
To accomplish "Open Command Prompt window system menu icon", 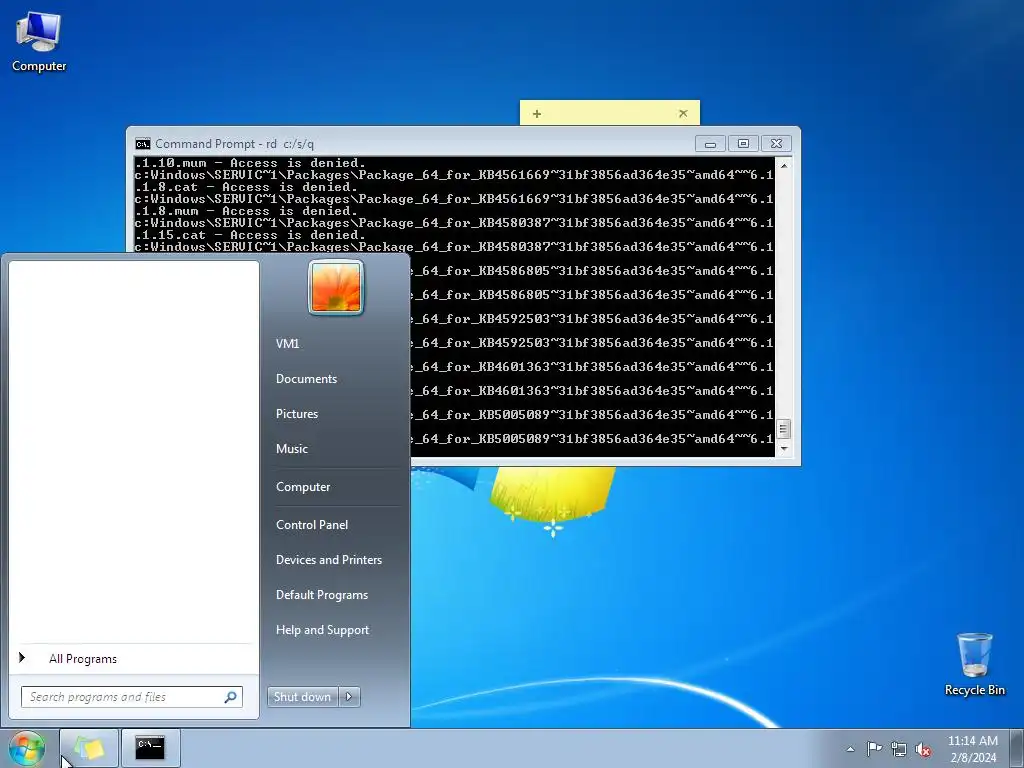I will [x=142, y=144].
